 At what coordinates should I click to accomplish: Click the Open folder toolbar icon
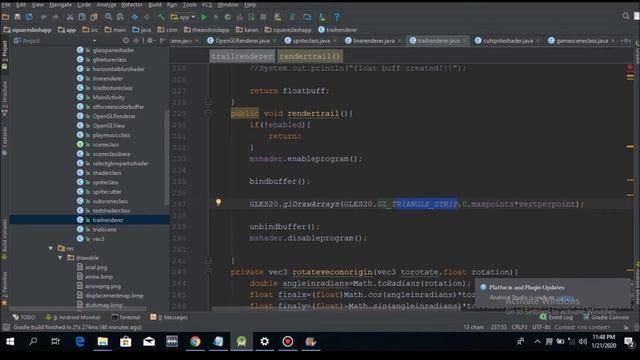(x=6, y=17)
